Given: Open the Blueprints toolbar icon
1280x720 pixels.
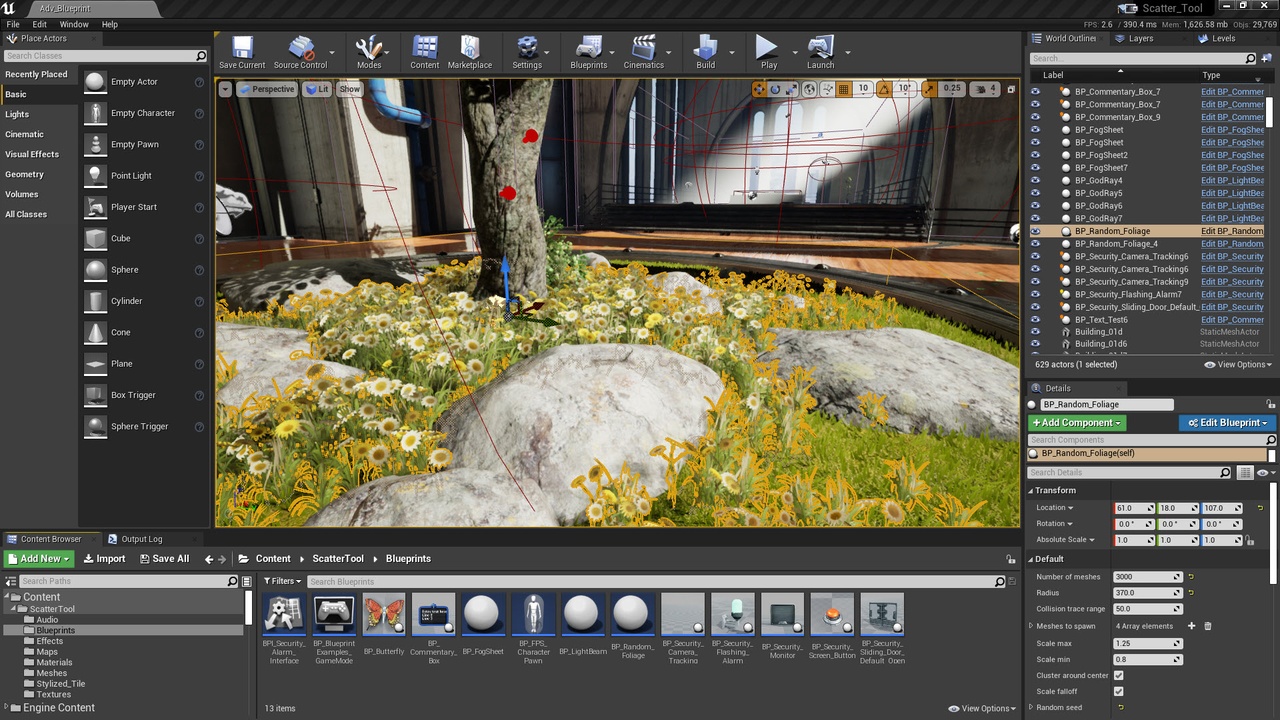Looking at the screenshot, I should (589, 52).
